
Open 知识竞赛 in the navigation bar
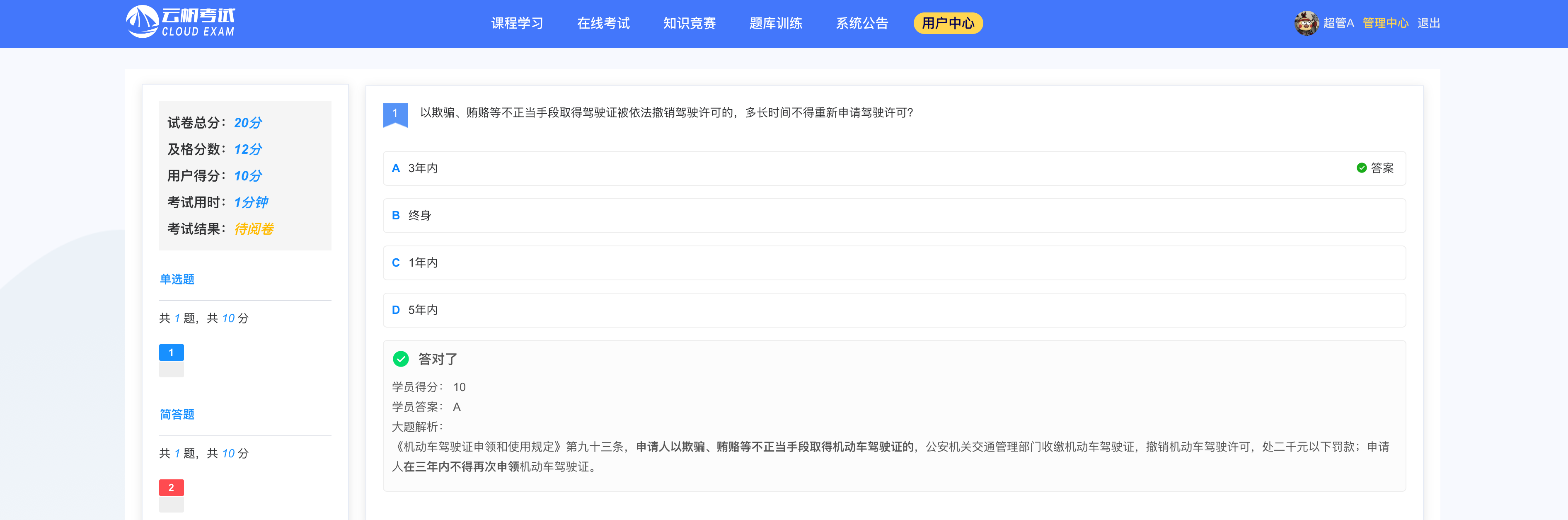pyautogui.click(x=690, y=23)
